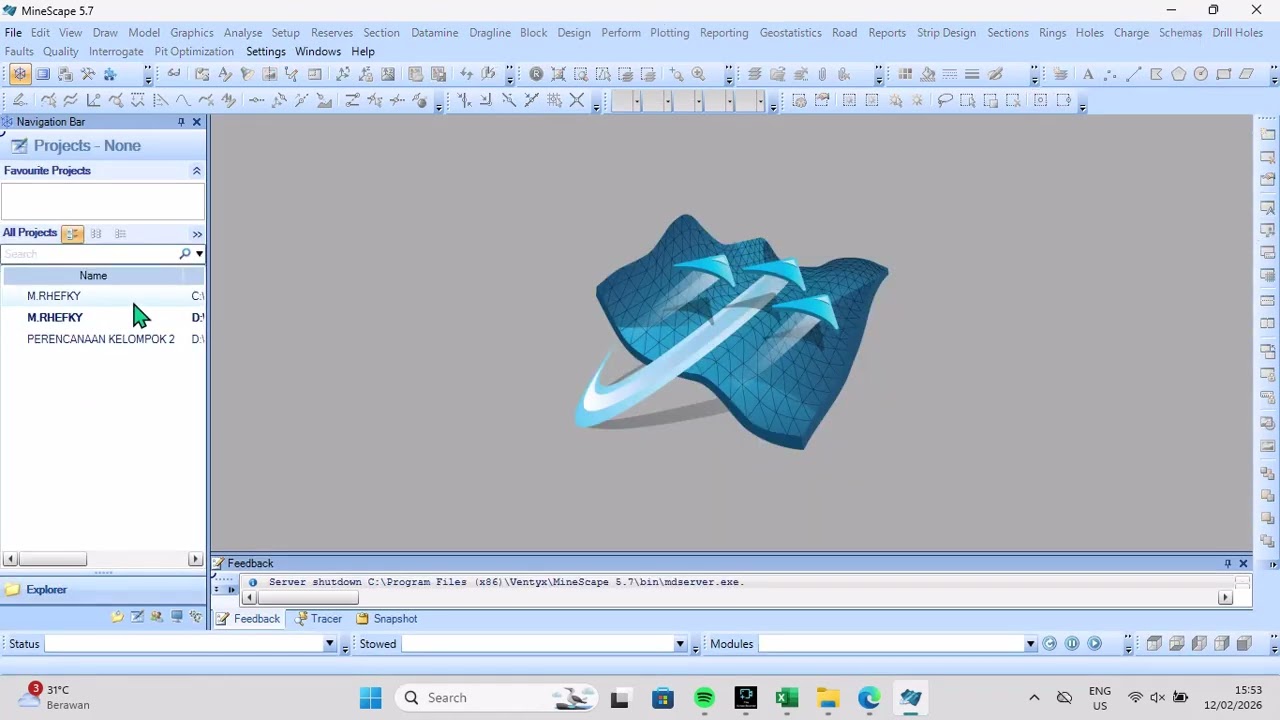Open the File menu

[x=13, y=32]
